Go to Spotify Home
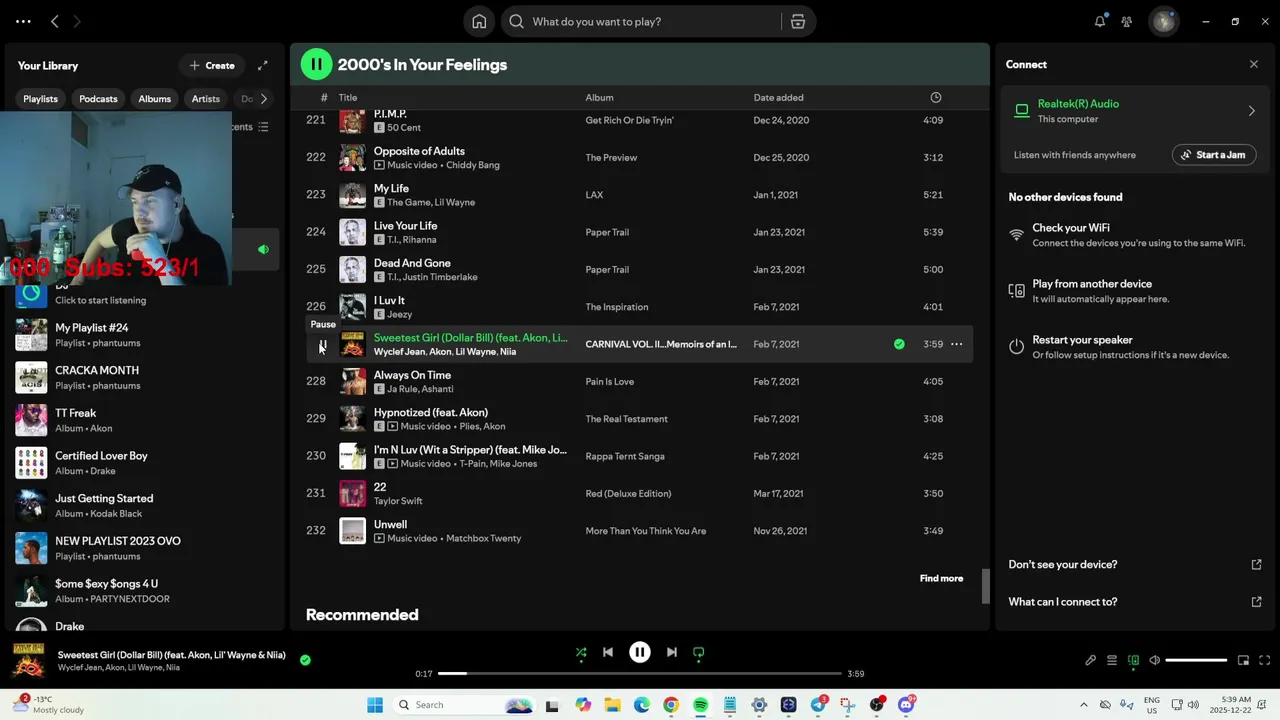Viewport: 1280px width, 720px height. tap(479, 21)
